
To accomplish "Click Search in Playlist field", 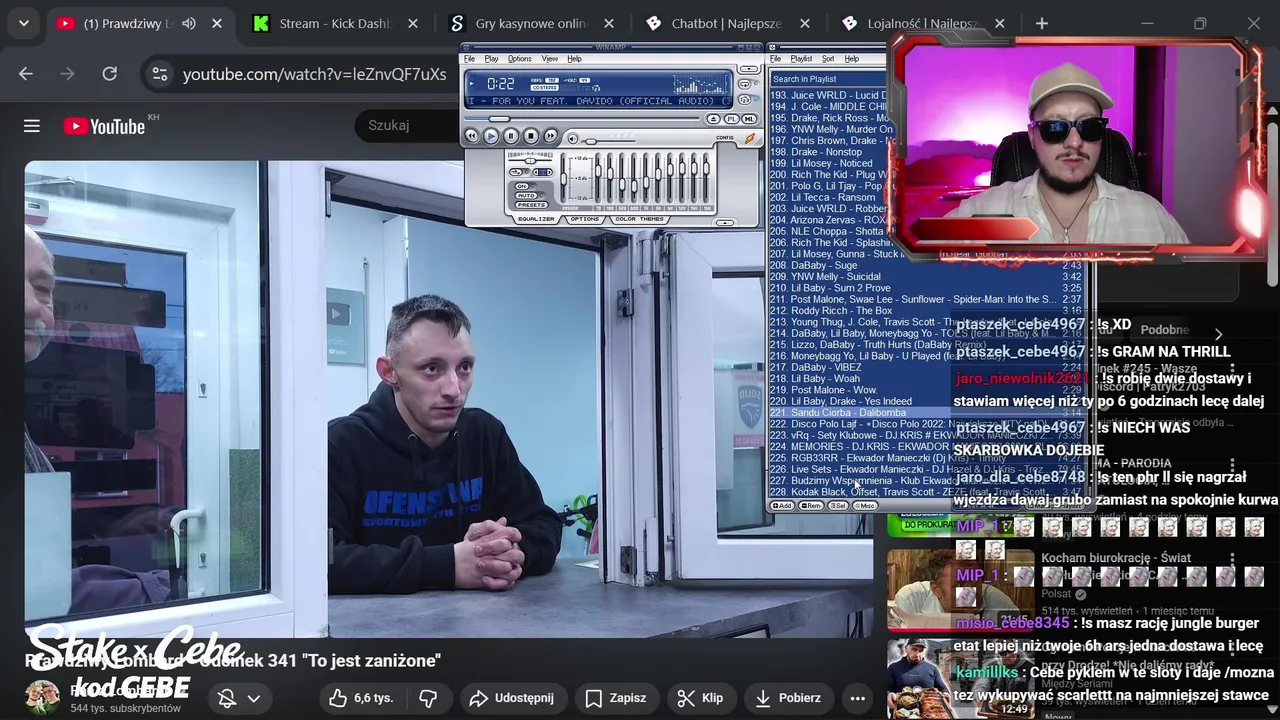I will point(826,79).
